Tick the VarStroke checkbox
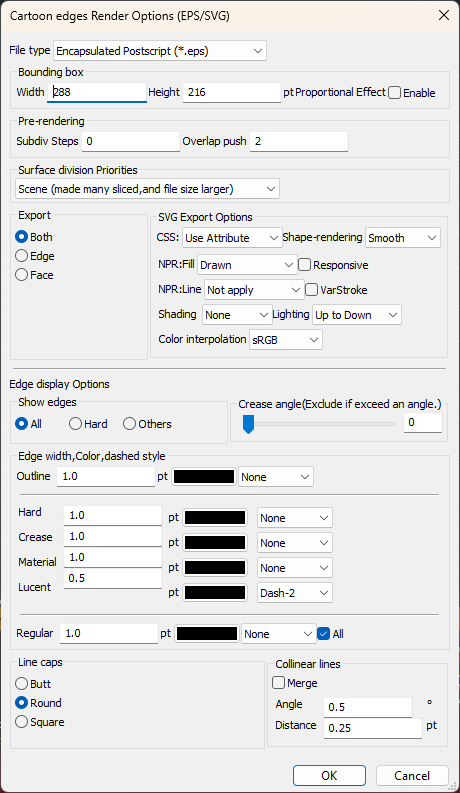The image size is (460, 793). [x=311, y=290]
